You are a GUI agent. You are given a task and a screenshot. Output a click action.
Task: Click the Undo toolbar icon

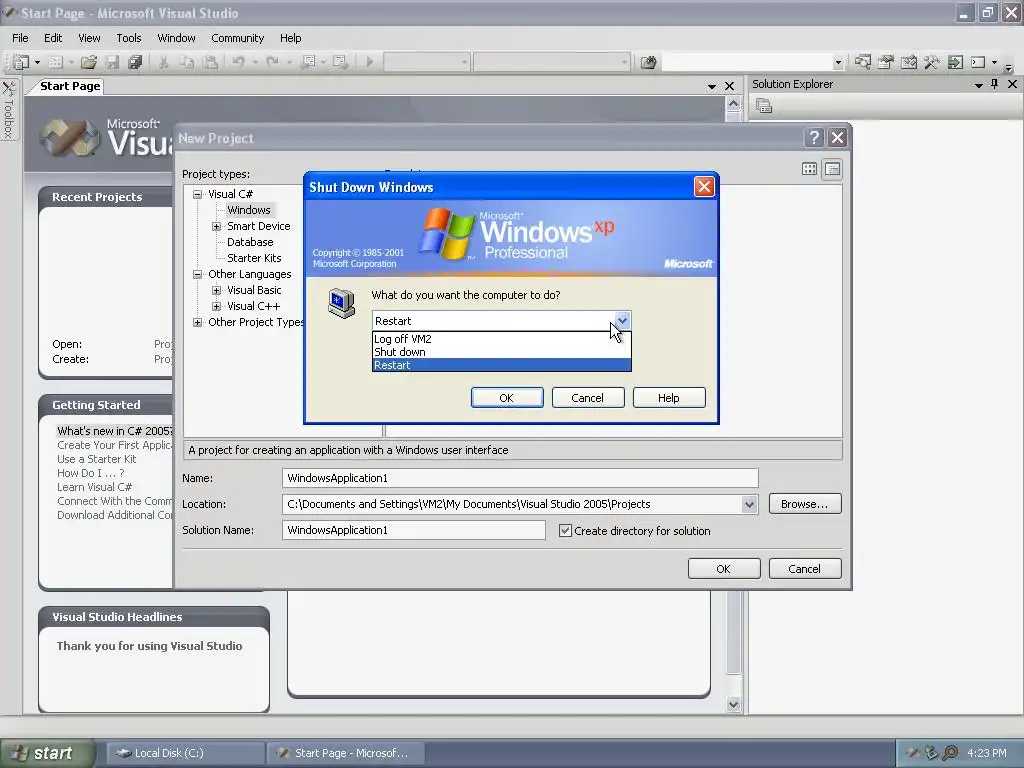(238, 62)
